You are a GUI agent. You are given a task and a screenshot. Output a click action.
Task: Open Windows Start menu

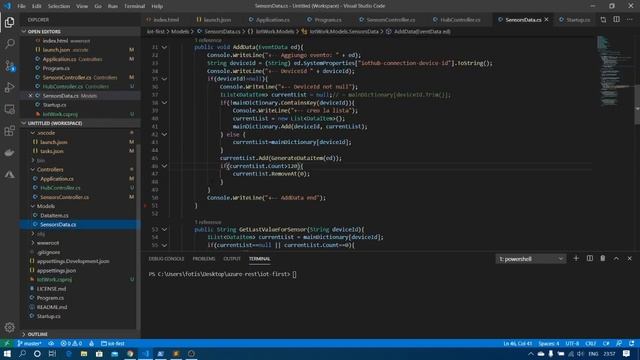(7, 354)
